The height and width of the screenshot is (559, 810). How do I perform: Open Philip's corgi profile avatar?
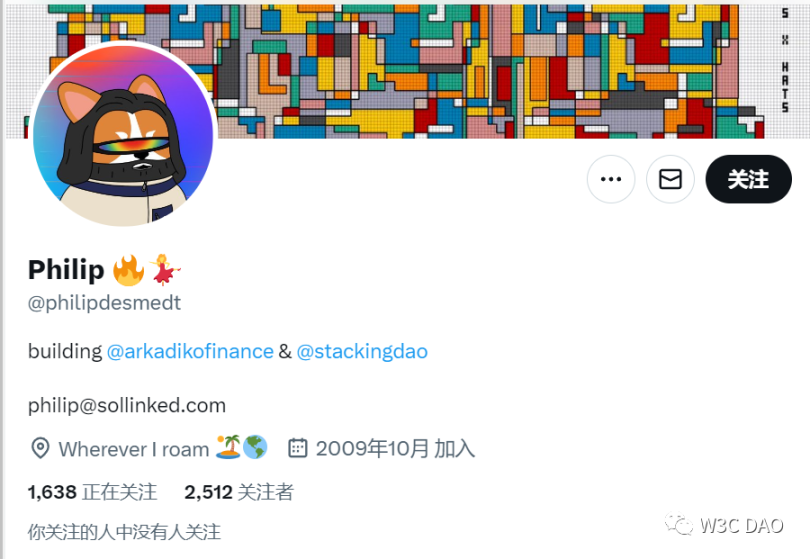click(123, 135)
